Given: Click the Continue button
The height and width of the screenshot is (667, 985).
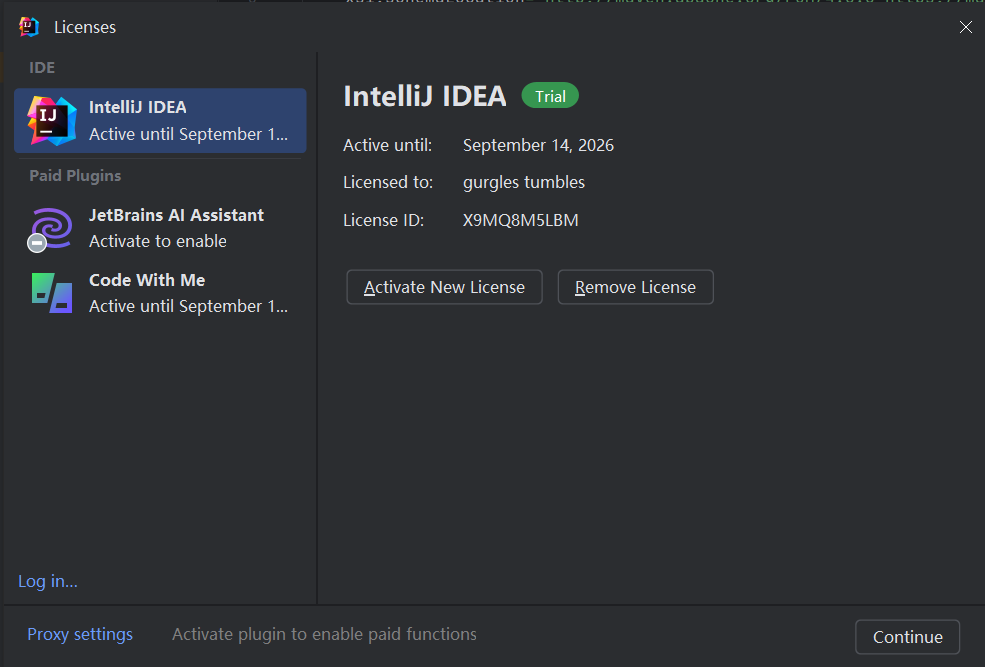Looking at the screenshot, I should point(907,637).
